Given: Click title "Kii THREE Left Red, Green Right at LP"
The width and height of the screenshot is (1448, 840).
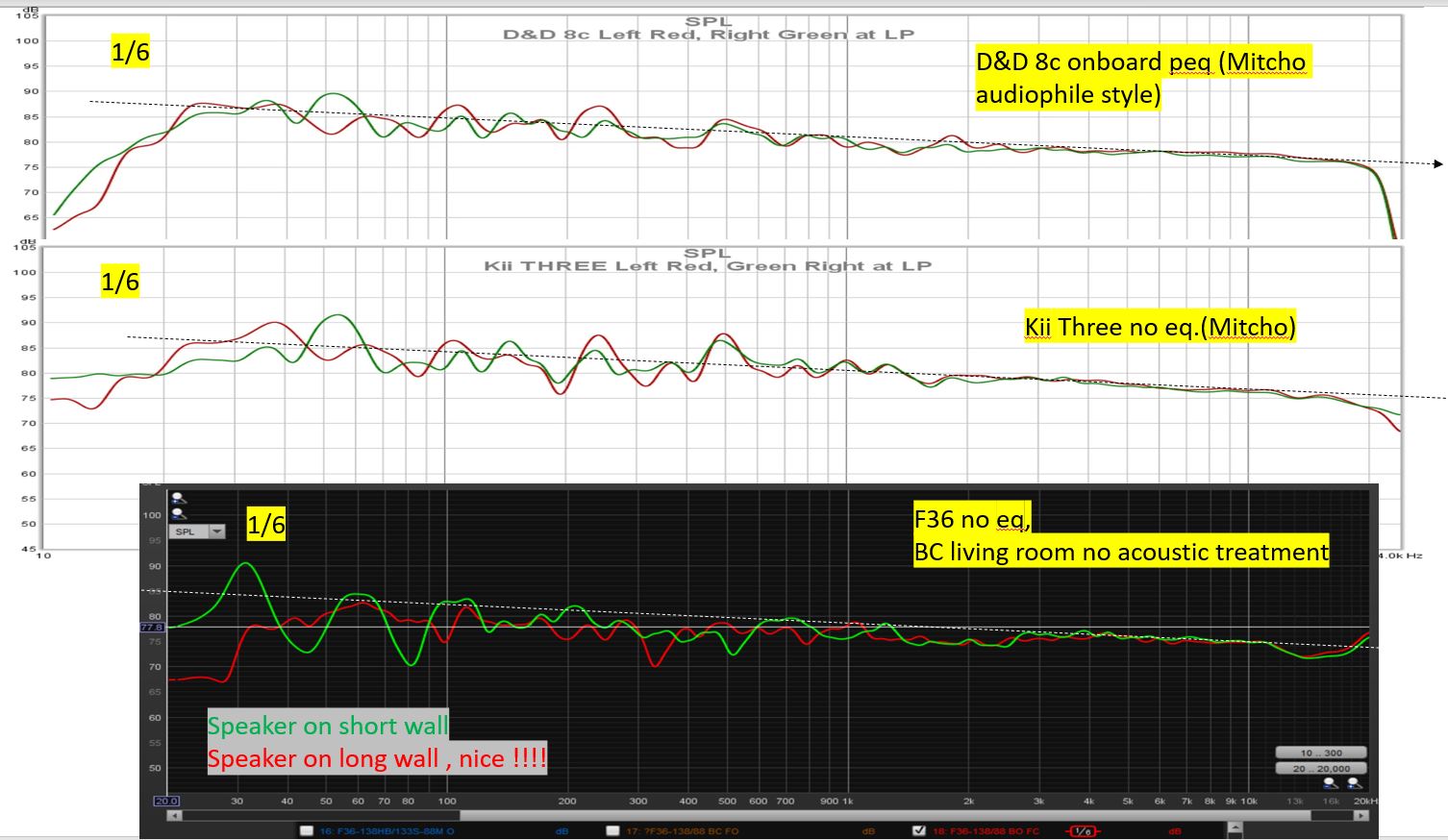Looking at the screenshot, I should (x=708, y=266).
